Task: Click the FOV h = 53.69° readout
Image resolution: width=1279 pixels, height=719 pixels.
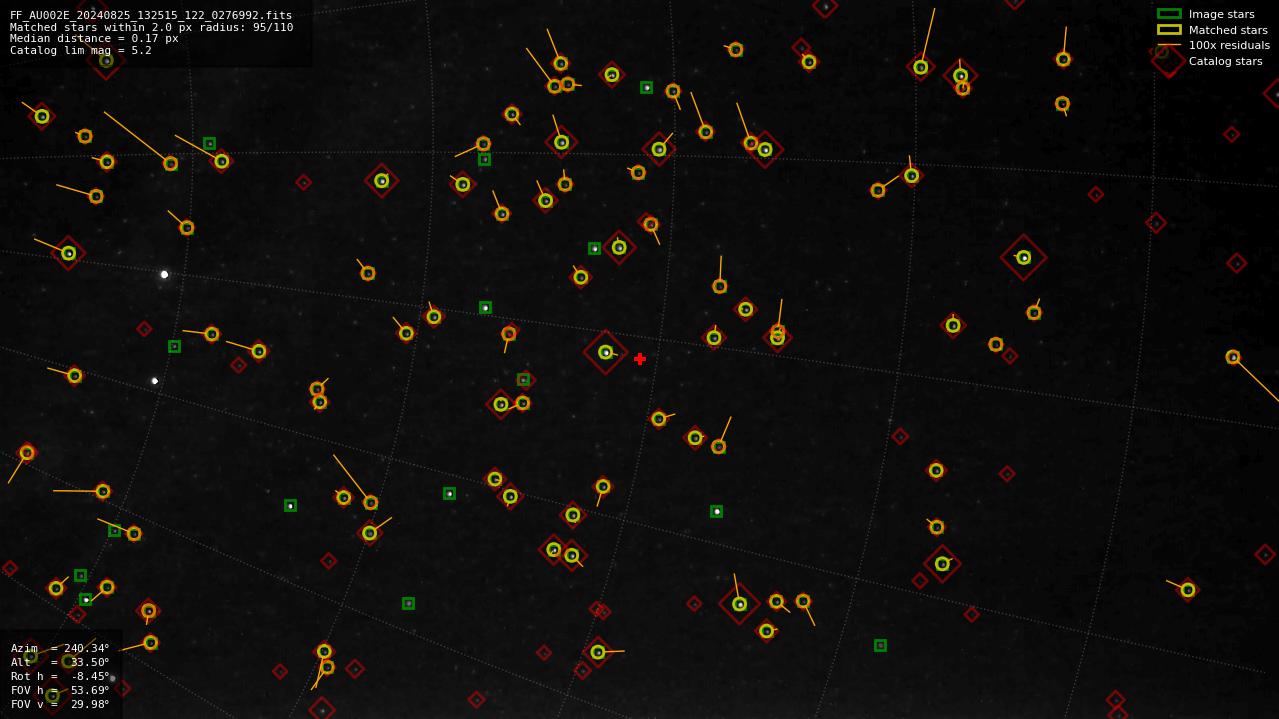Action: [60, 690]
